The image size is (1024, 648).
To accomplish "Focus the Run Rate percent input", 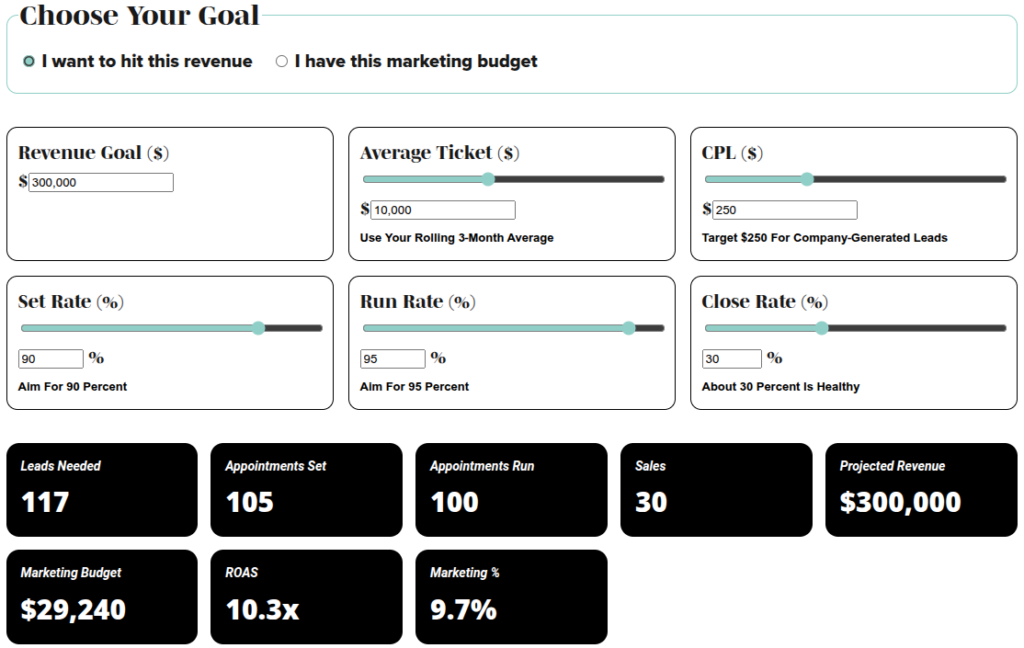I will click(393, 359).
